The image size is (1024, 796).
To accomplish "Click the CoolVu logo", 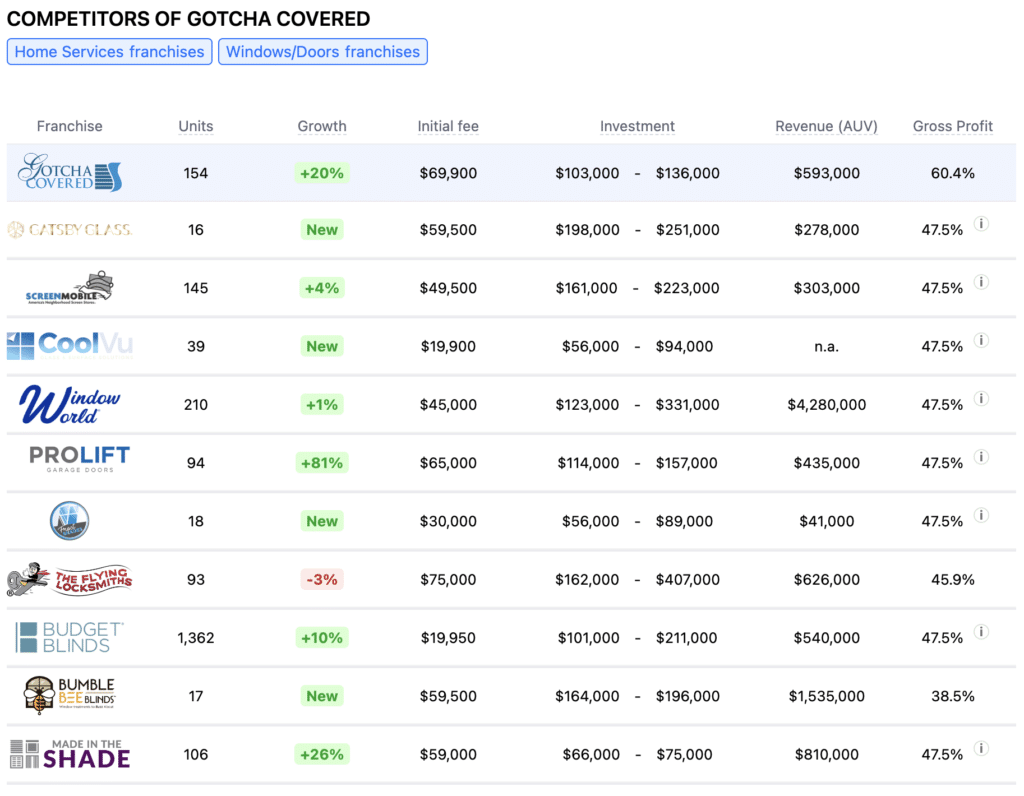I will [x=70, y=346].
